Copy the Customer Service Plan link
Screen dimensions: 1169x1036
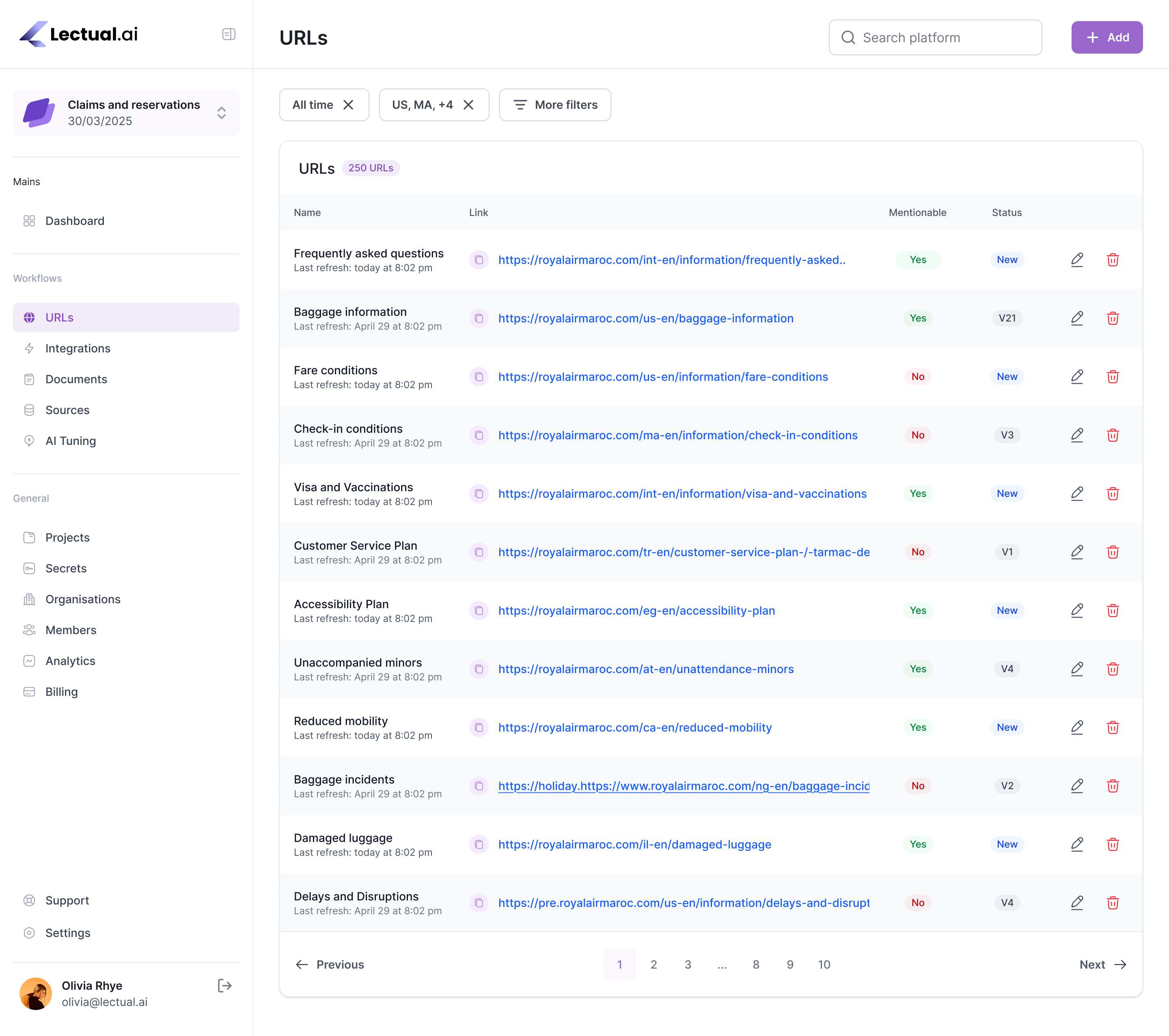(479, 552)
